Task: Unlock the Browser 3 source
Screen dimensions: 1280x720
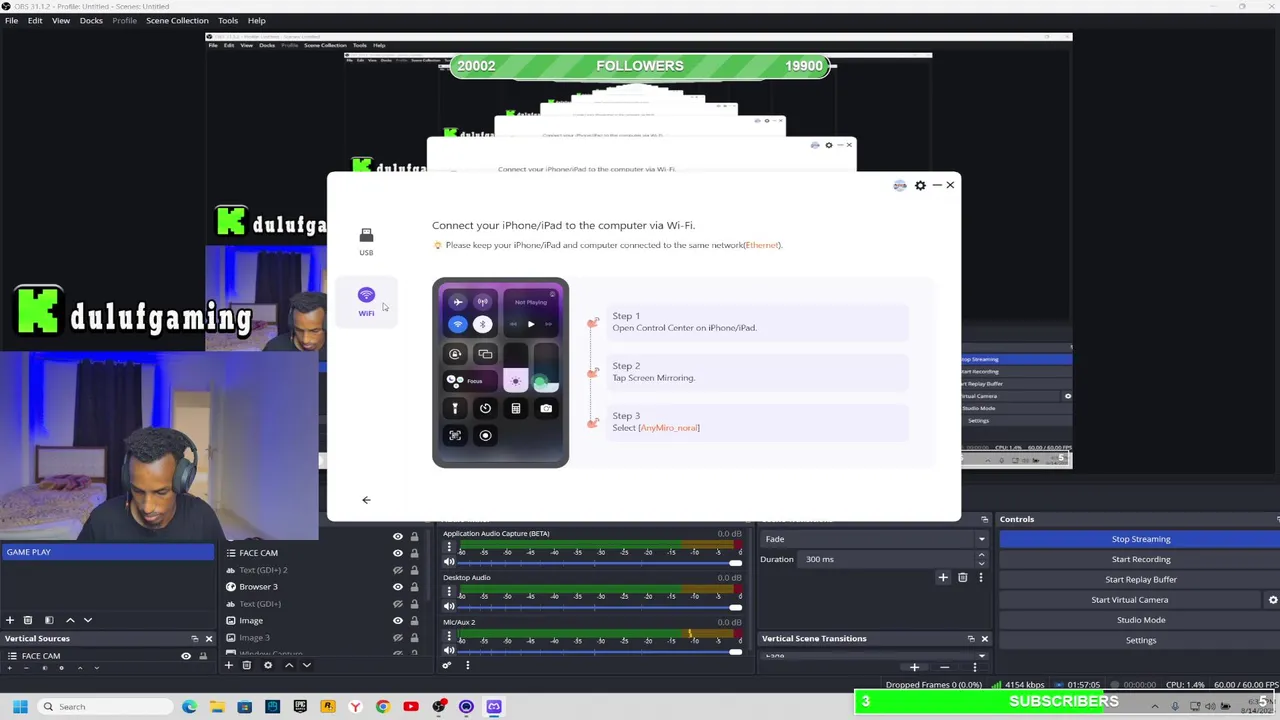Action: click(x=414, y=587)
